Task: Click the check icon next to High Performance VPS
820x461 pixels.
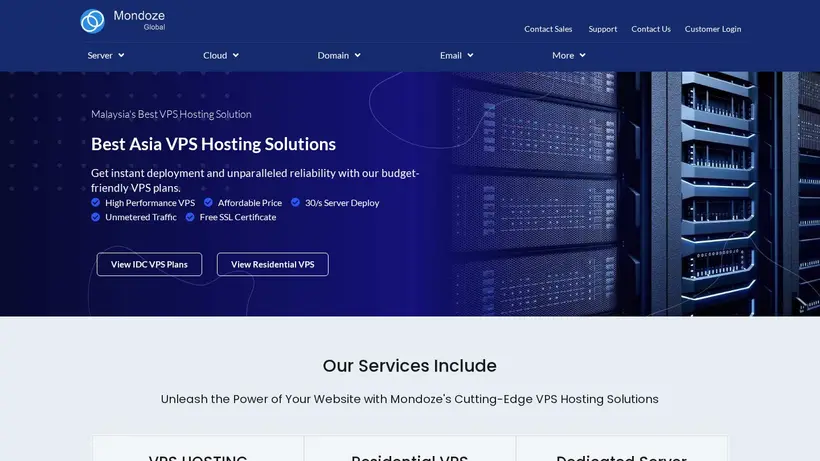Action: (x=95, y=202)
